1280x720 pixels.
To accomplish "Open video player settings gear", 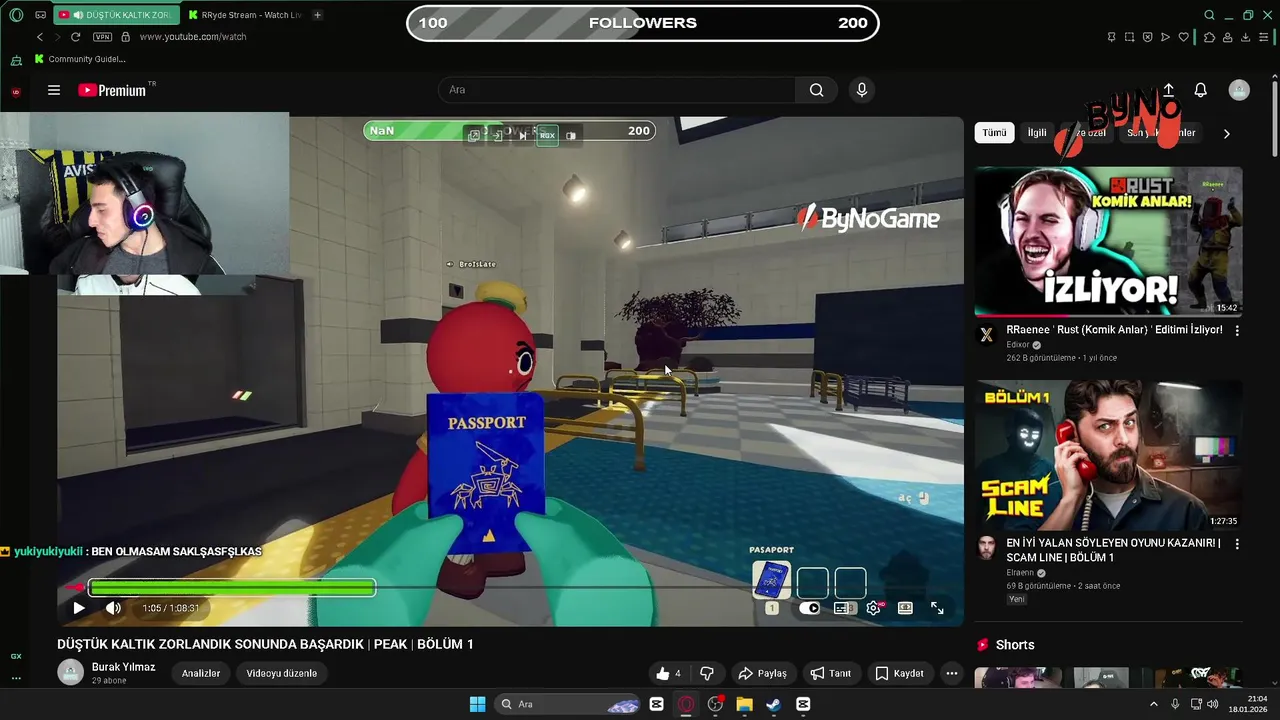I will [874, 608].
